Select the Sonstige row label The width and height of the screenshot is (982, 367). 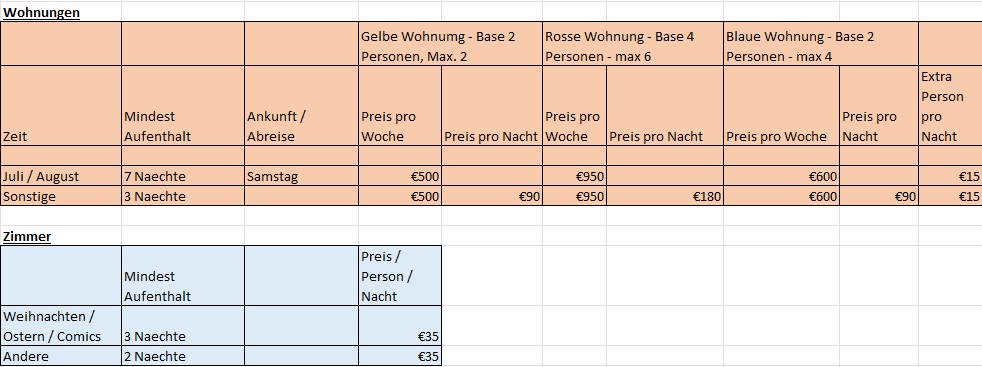coord(61,196)
